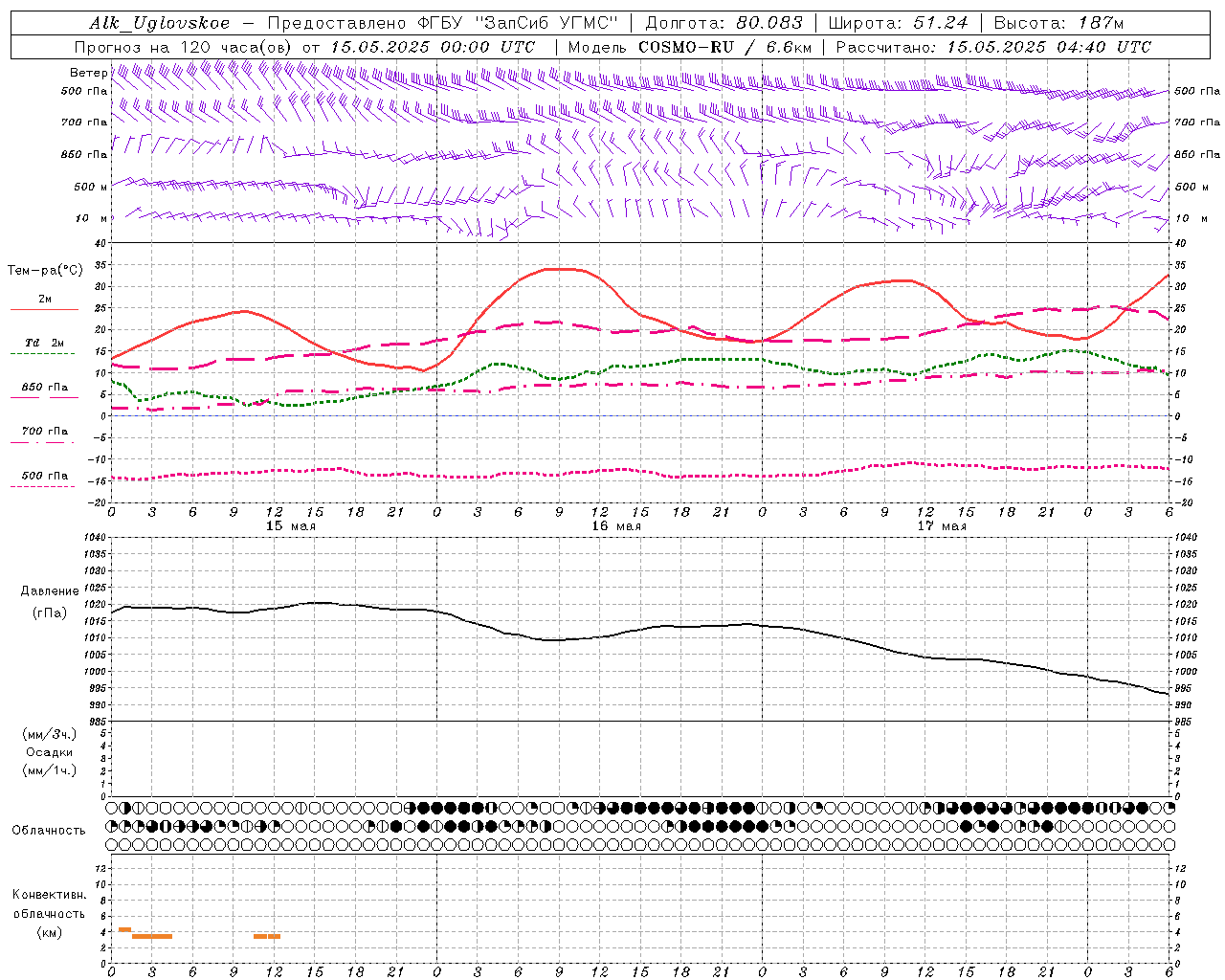
Task: Click left 500 гПа wind level label
Action: tap(84, 91)
